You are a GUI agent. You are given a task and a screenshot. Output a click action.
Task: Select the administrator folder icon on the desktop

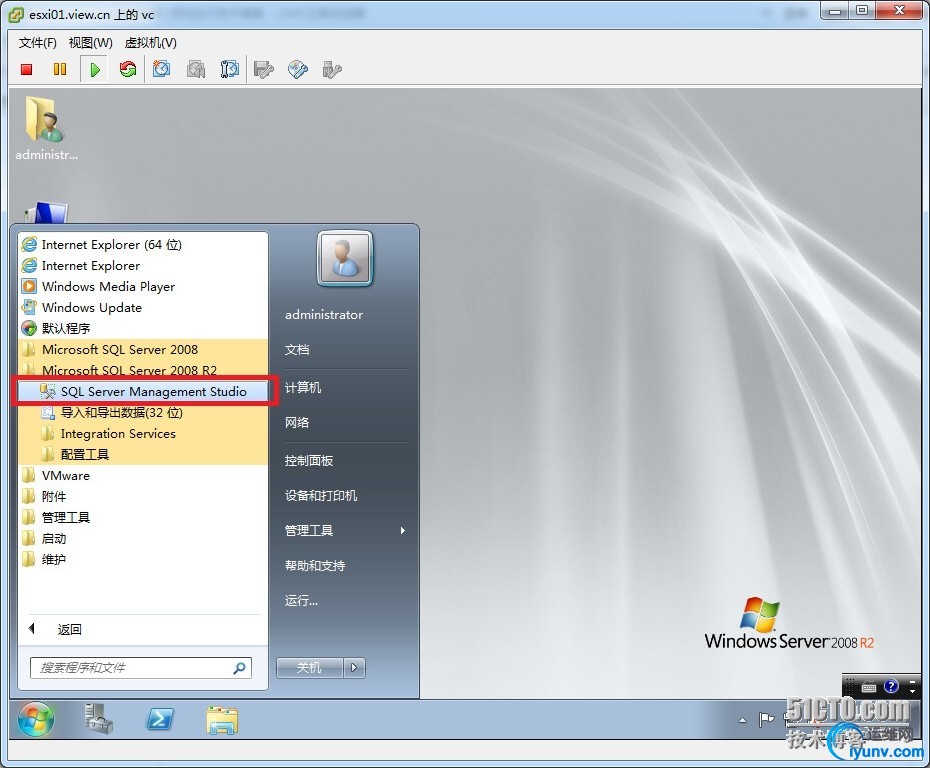point(46,127)
